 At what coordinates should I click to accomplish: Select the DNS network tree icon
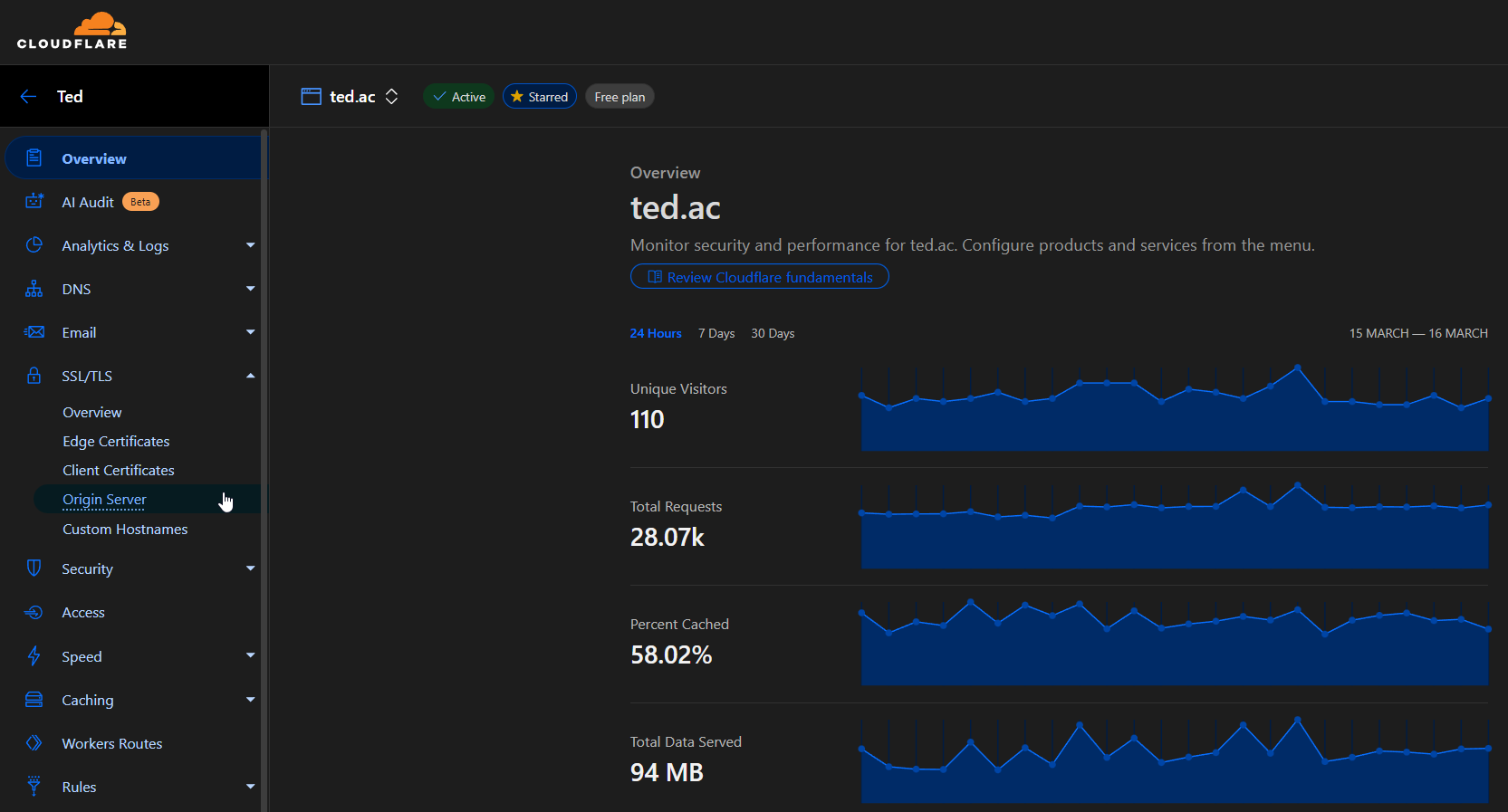34,289
